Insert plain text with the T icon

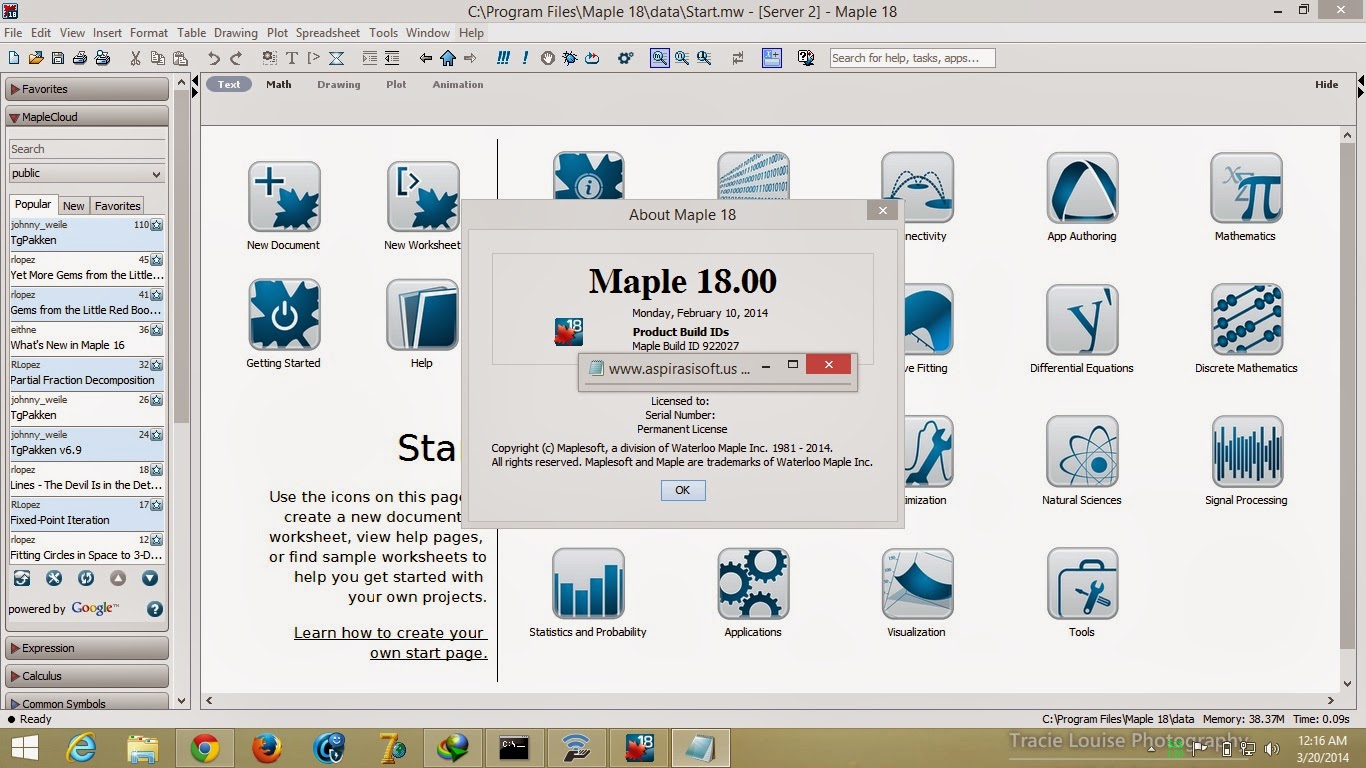[292, 58]
